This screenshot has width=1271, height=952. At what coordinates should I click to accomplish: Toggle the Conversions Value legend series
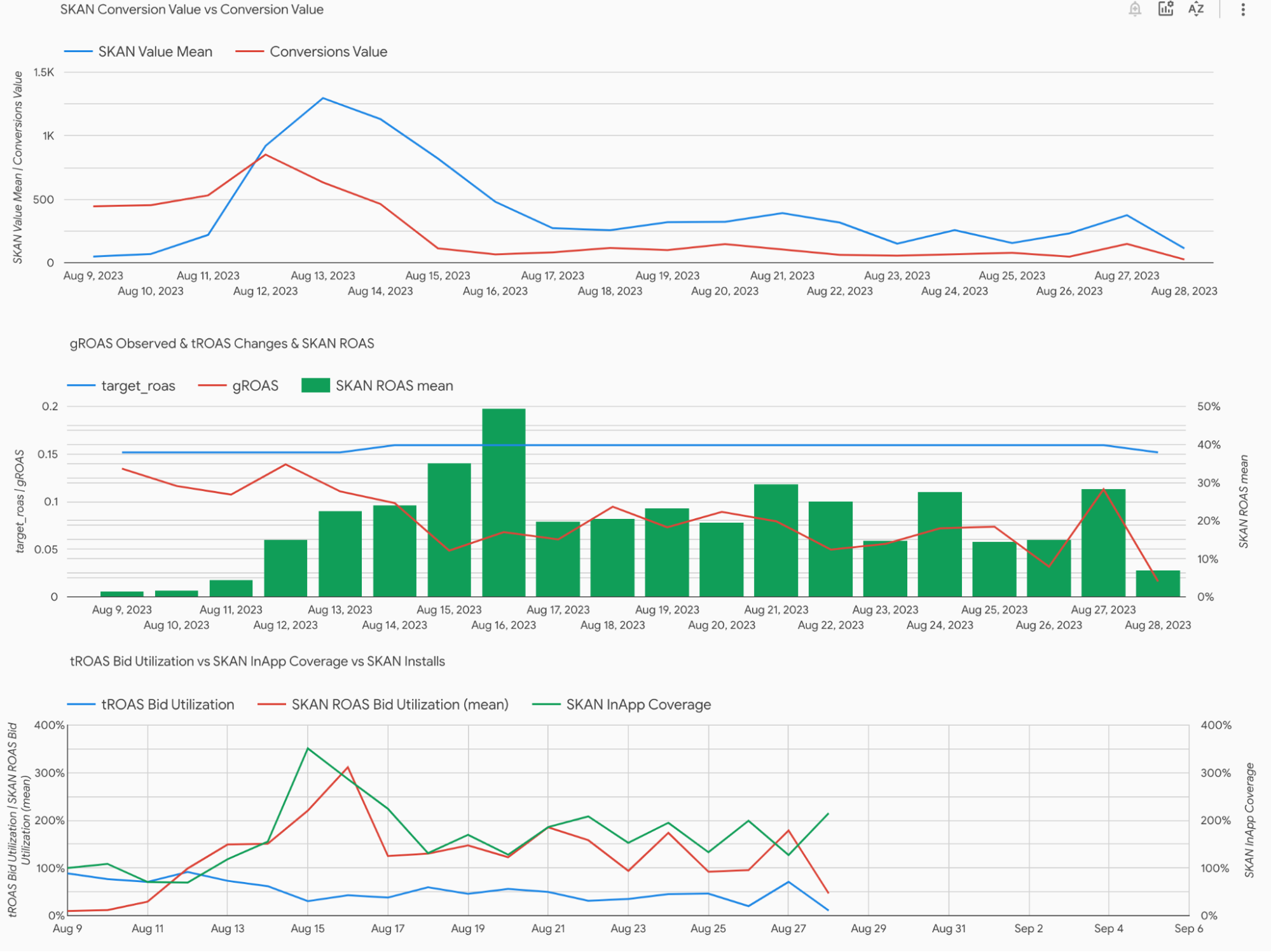point(328,52)
